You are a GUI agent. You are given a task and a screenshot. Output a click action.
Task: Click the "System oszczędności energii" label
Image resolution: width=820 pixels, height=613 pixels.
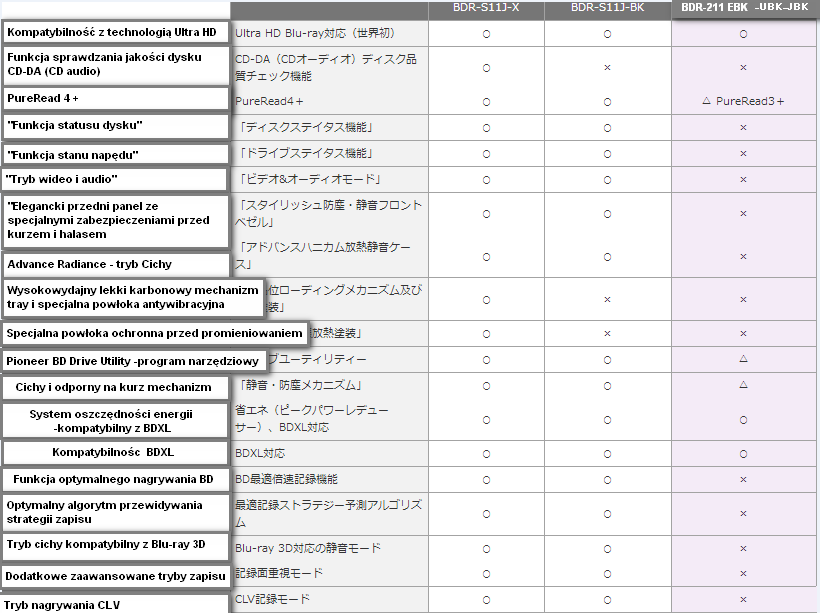point(116,421)
